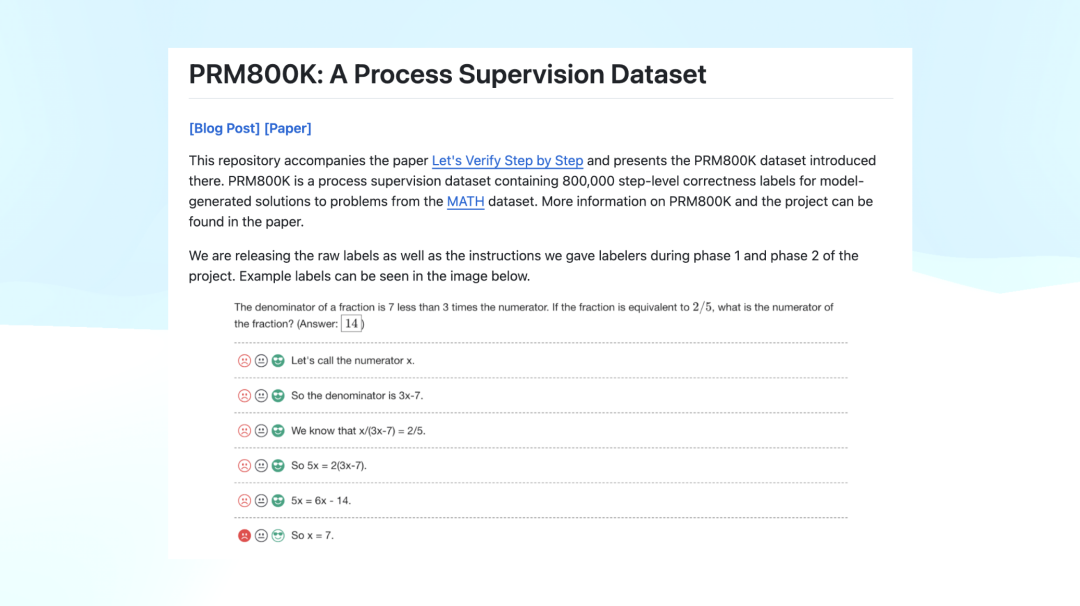
Task: Click green happy face for 'We know that x/(3x-7)'
Action: [x=278, y=431]
